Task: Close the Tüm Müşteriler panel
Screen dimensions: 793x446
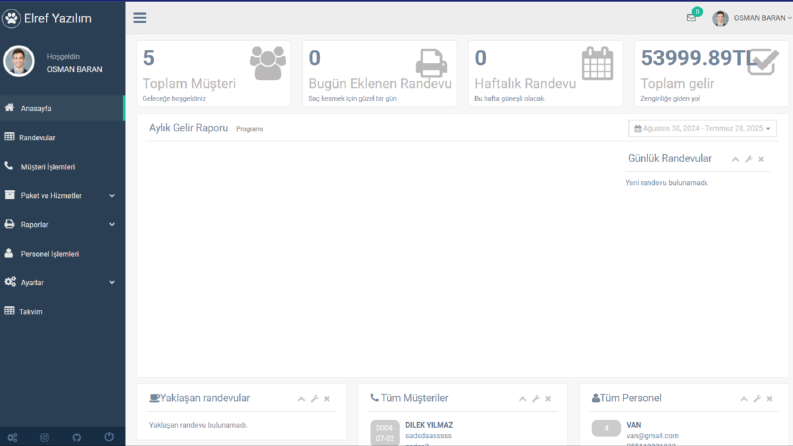Action: (x=548, y=399)
